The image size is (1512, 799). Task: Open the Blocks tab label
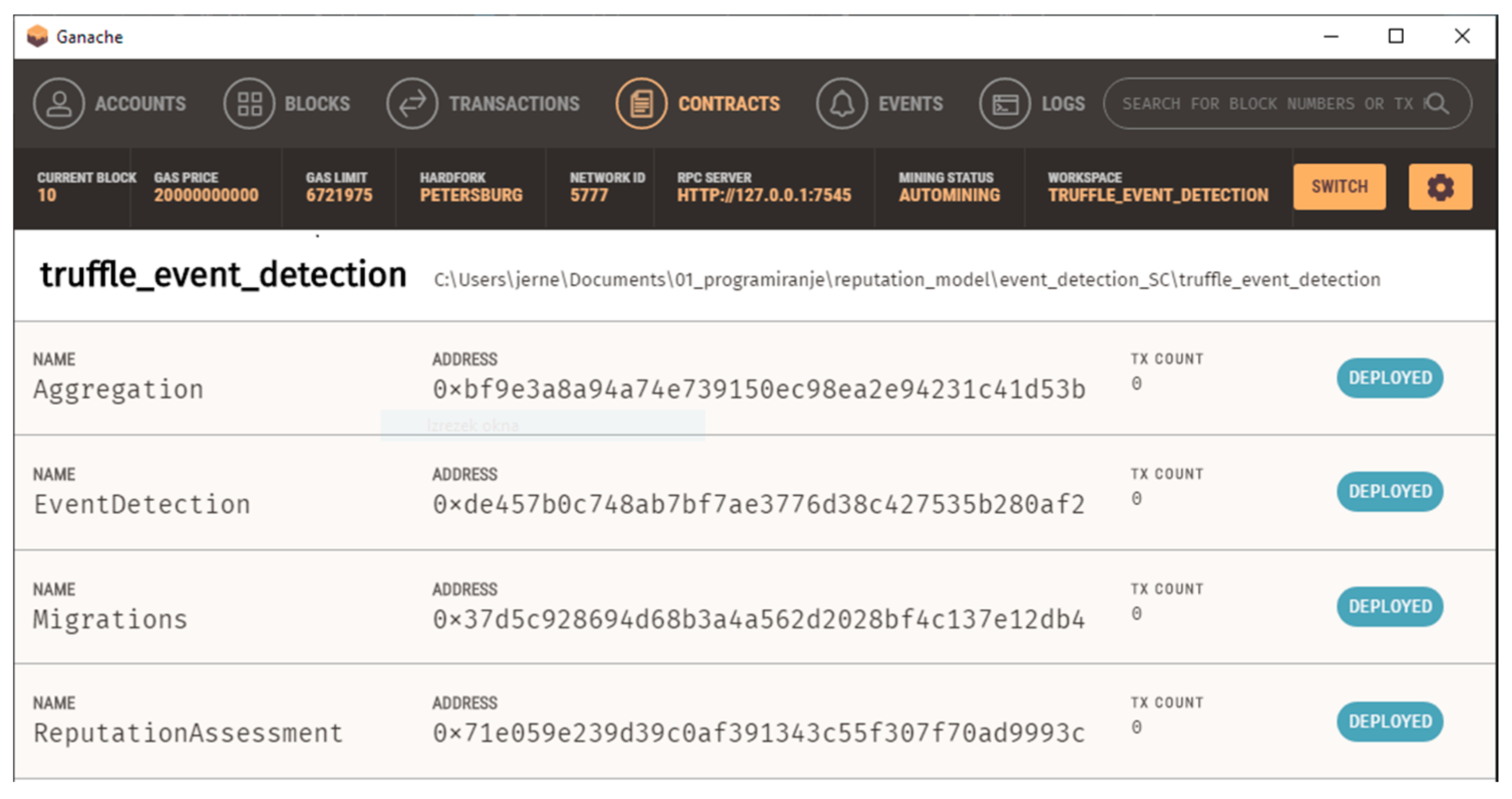[x=317, y=104]
